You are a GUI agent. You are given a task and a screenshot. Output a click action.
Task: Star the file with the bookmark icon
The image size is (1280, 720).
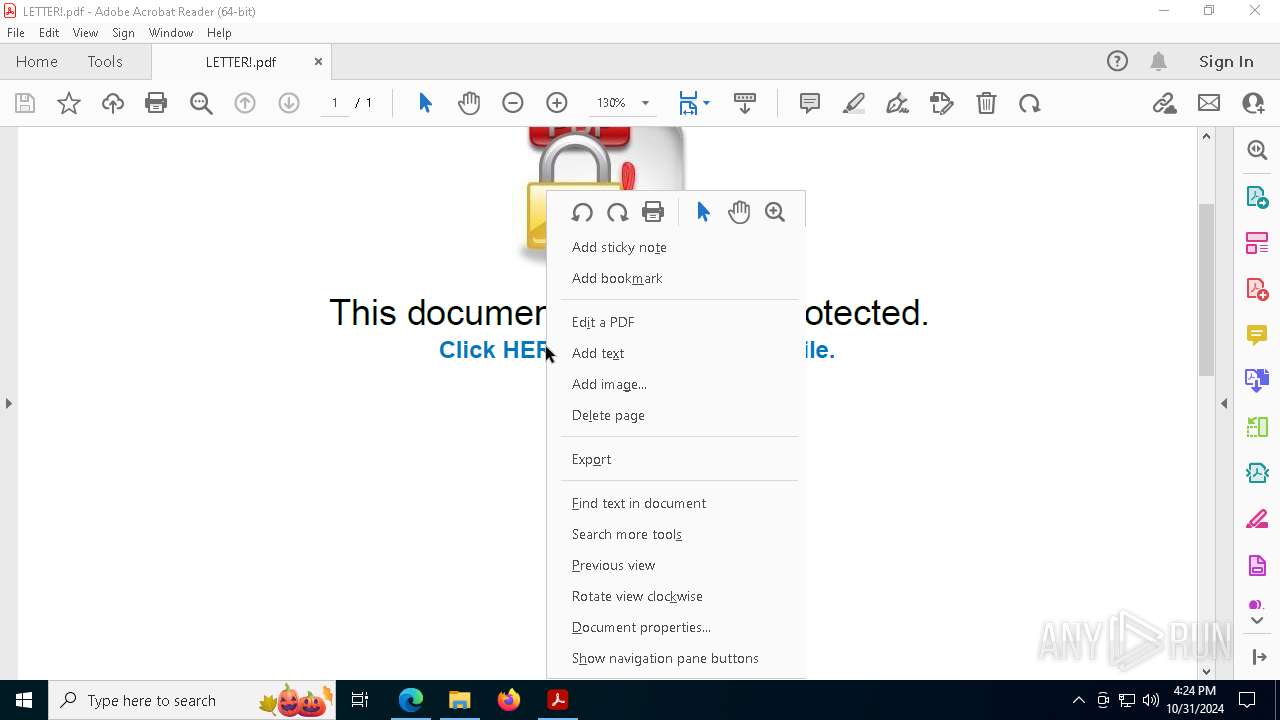tap(69, 103)
